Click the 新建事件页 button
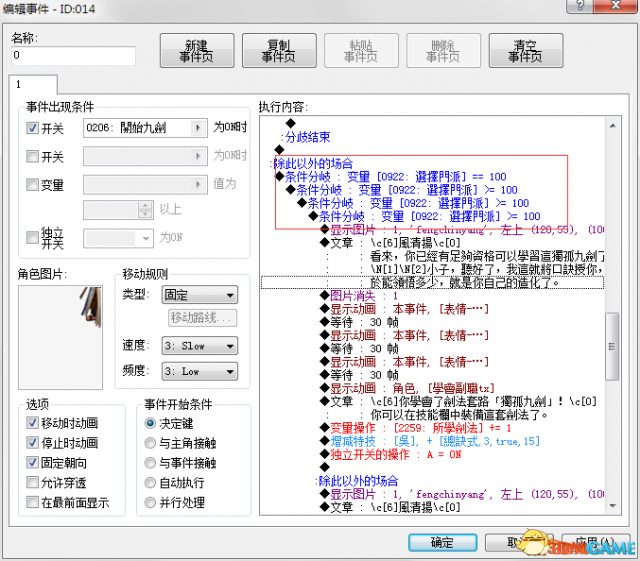Image resolution: width=640 pixels, height=561 pixels. coord(197,51)
